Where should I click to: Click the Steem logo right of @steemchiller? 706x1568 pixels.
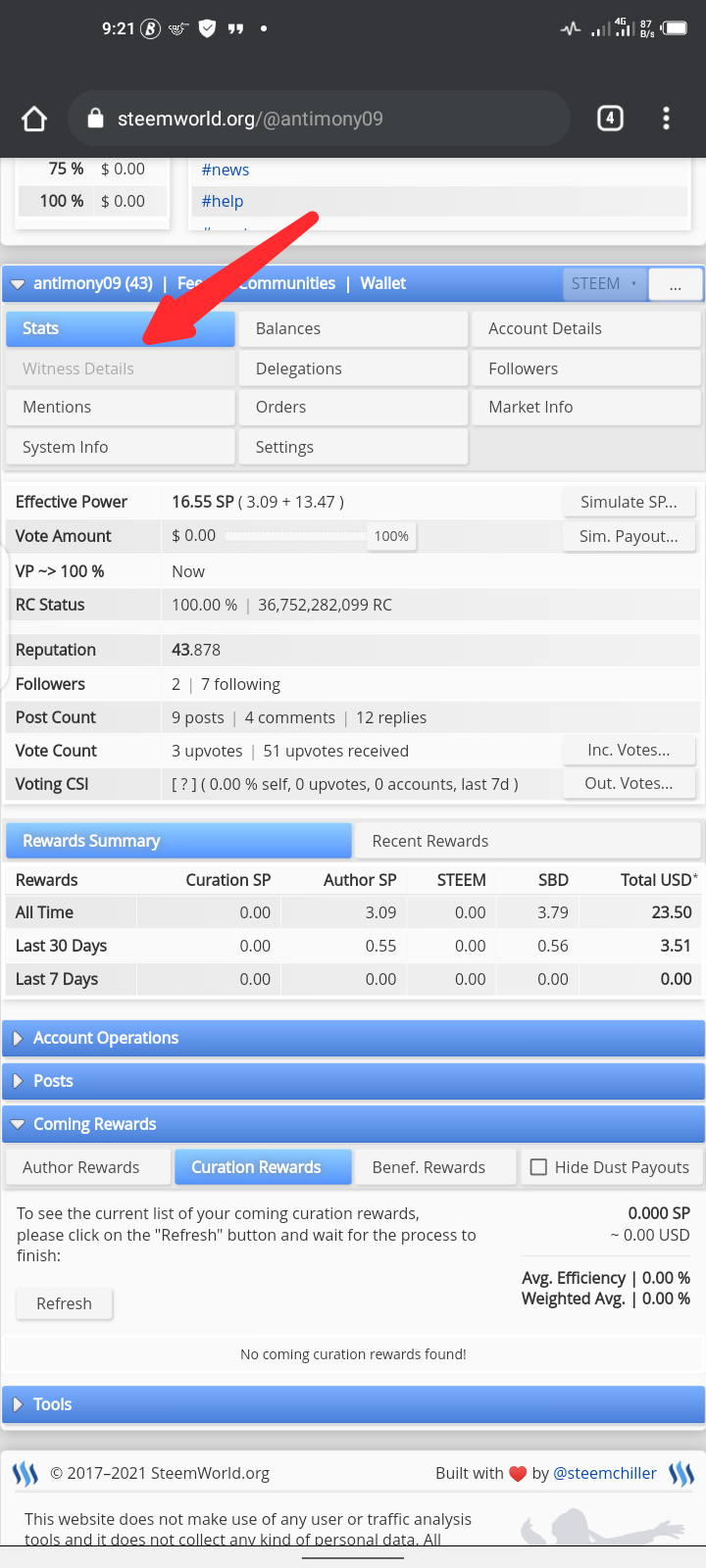(x=681, y=1473)
